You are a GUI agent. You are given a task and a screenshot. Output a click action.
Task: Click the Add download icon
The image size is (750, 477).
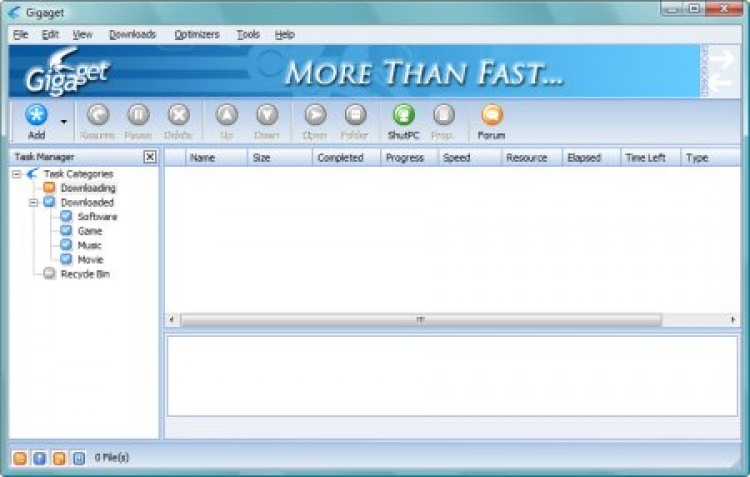coord(36,115)
